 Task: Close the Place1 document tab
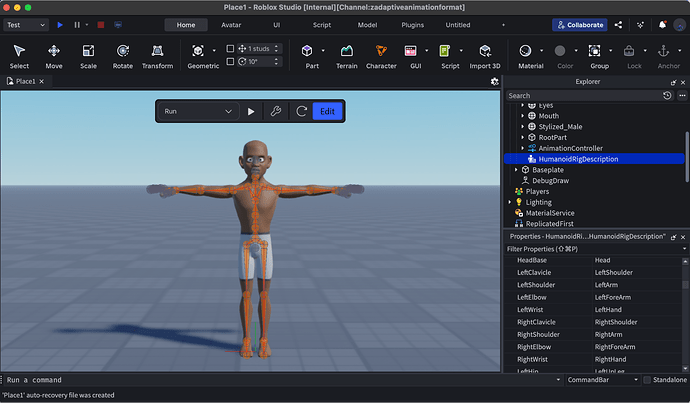[x=41, y=81]
